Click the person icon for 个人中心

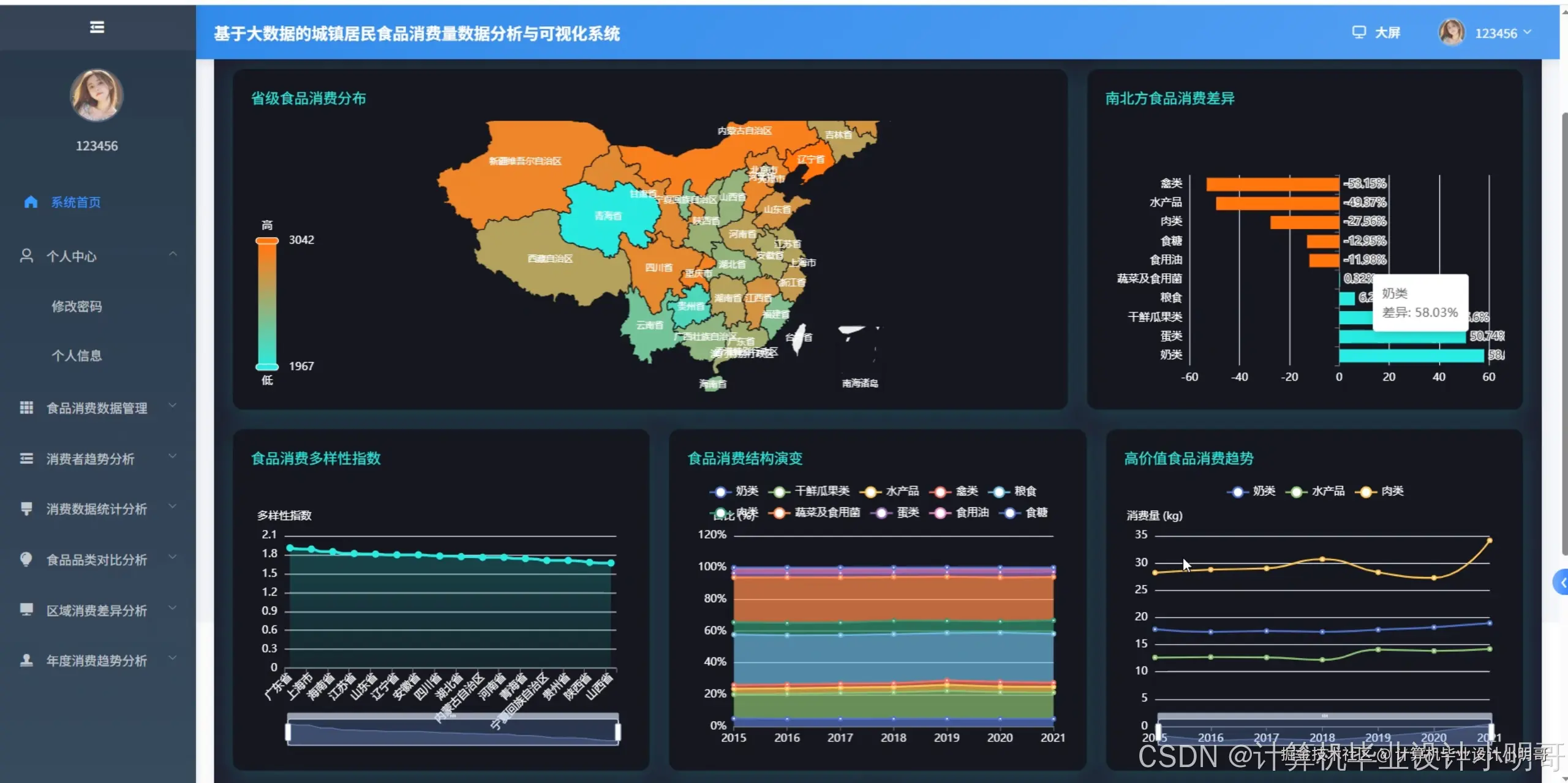click(x=26, y=256)
